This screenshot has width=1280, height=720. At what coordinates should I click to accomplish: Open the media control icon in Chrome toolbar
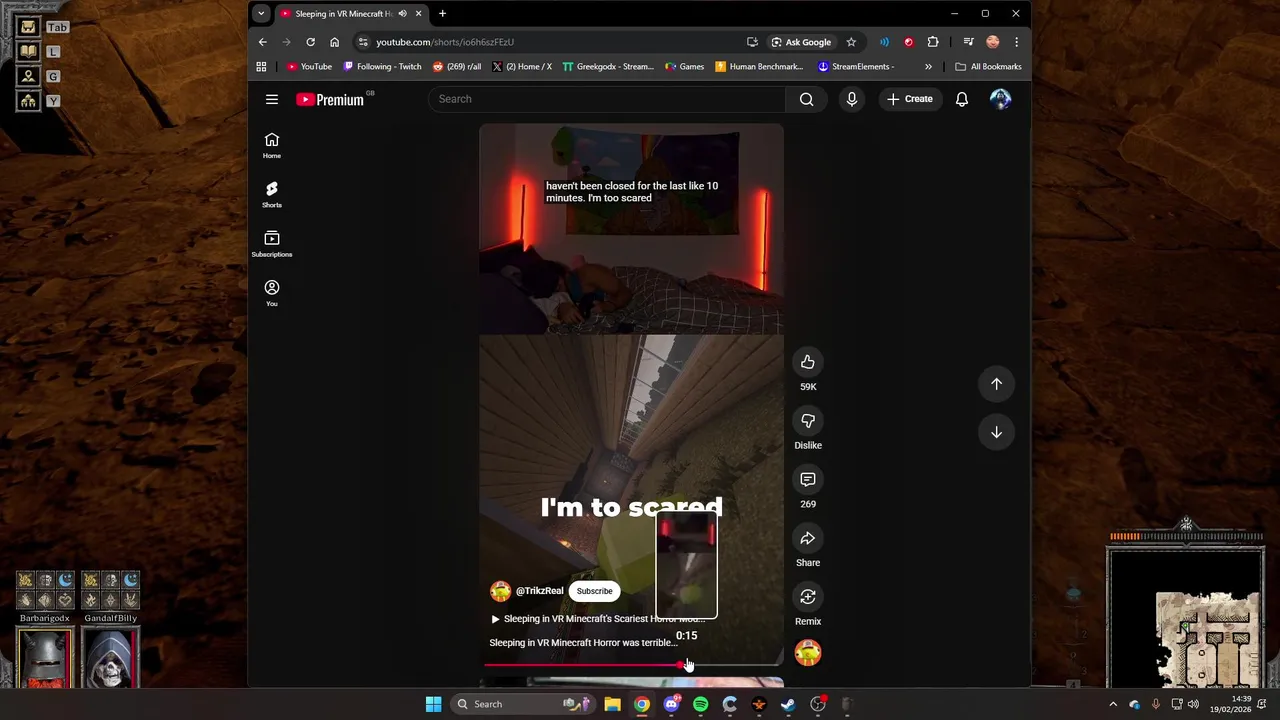(x=968, y=42)
